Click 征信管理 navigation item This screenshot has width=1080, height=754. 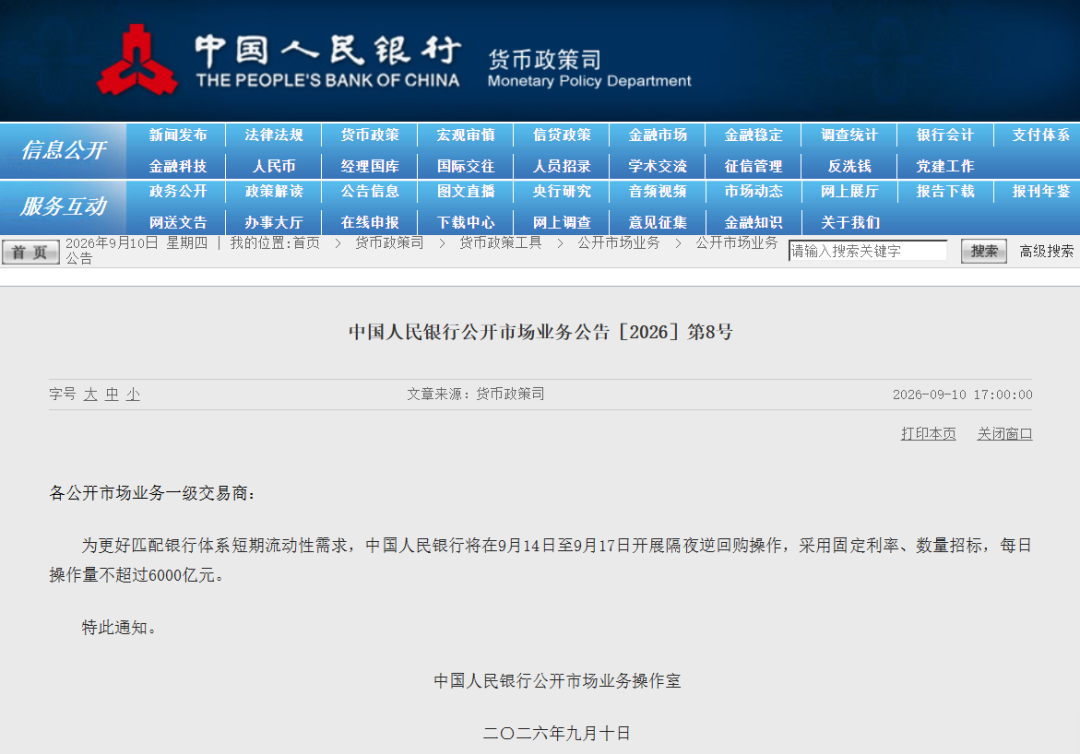pyautogui.click(x=754, y=166)
